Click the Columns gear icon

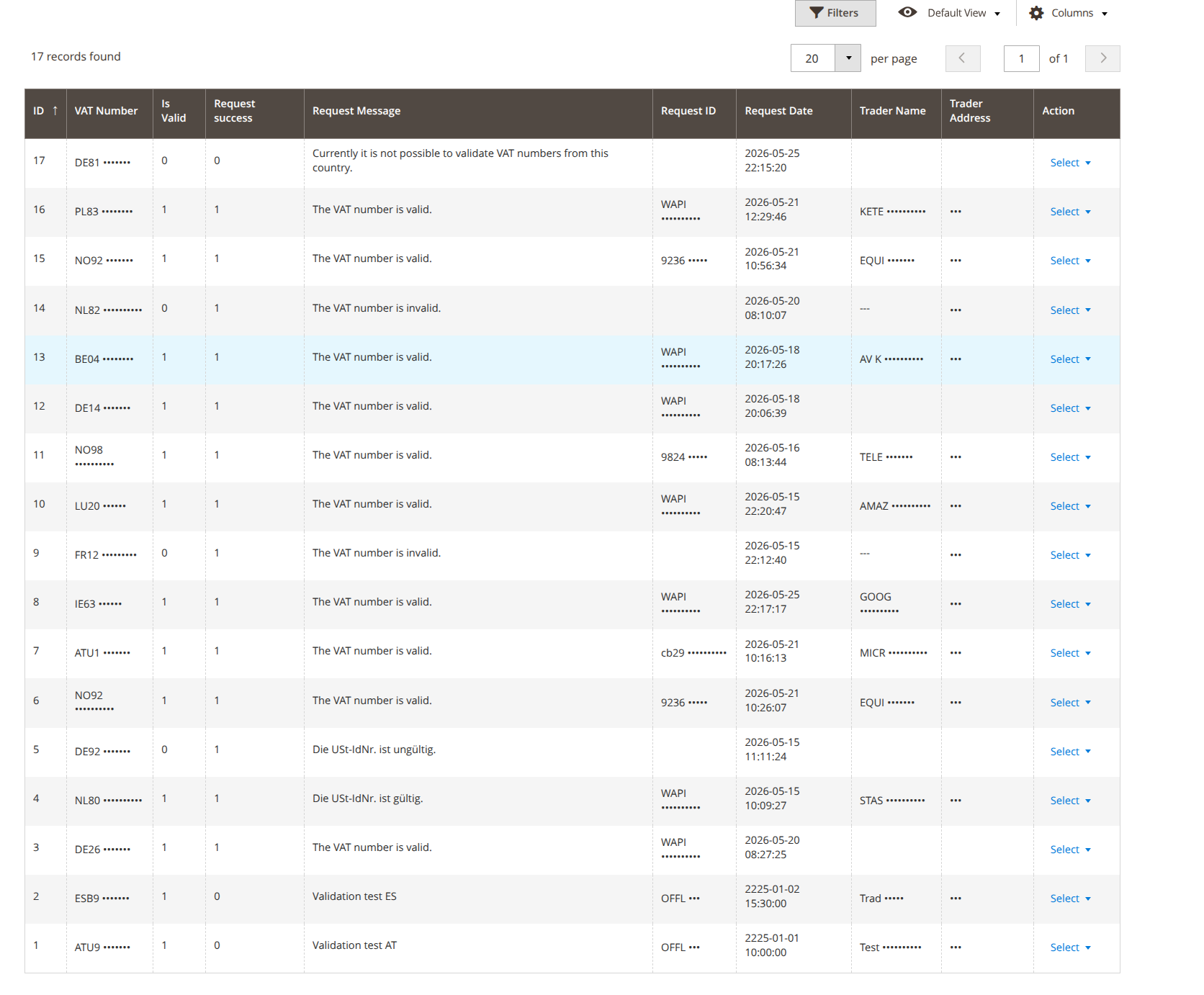(x=1036, y=13)
